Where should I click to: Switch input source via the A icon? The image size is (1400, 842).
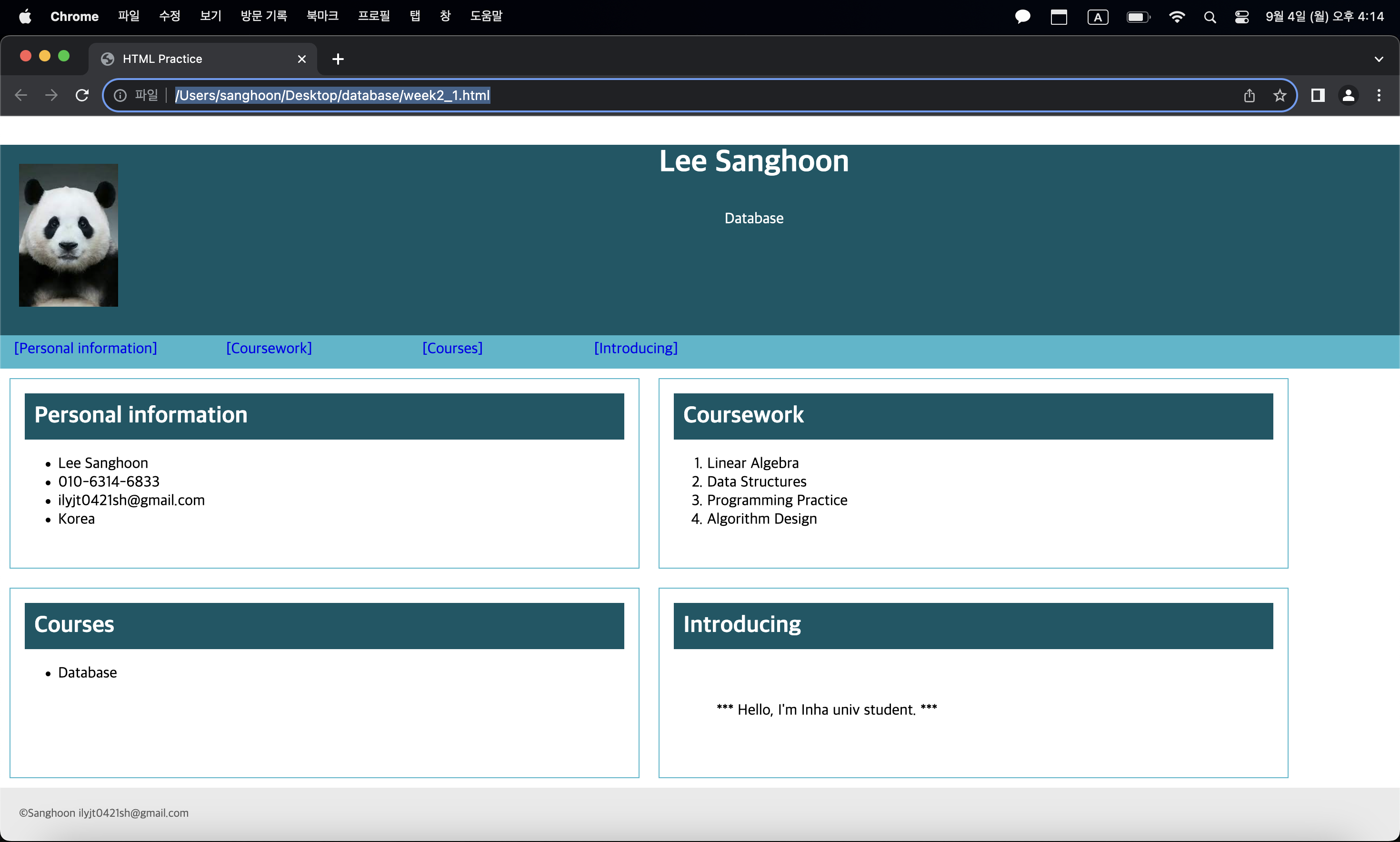click(1098, 17)
